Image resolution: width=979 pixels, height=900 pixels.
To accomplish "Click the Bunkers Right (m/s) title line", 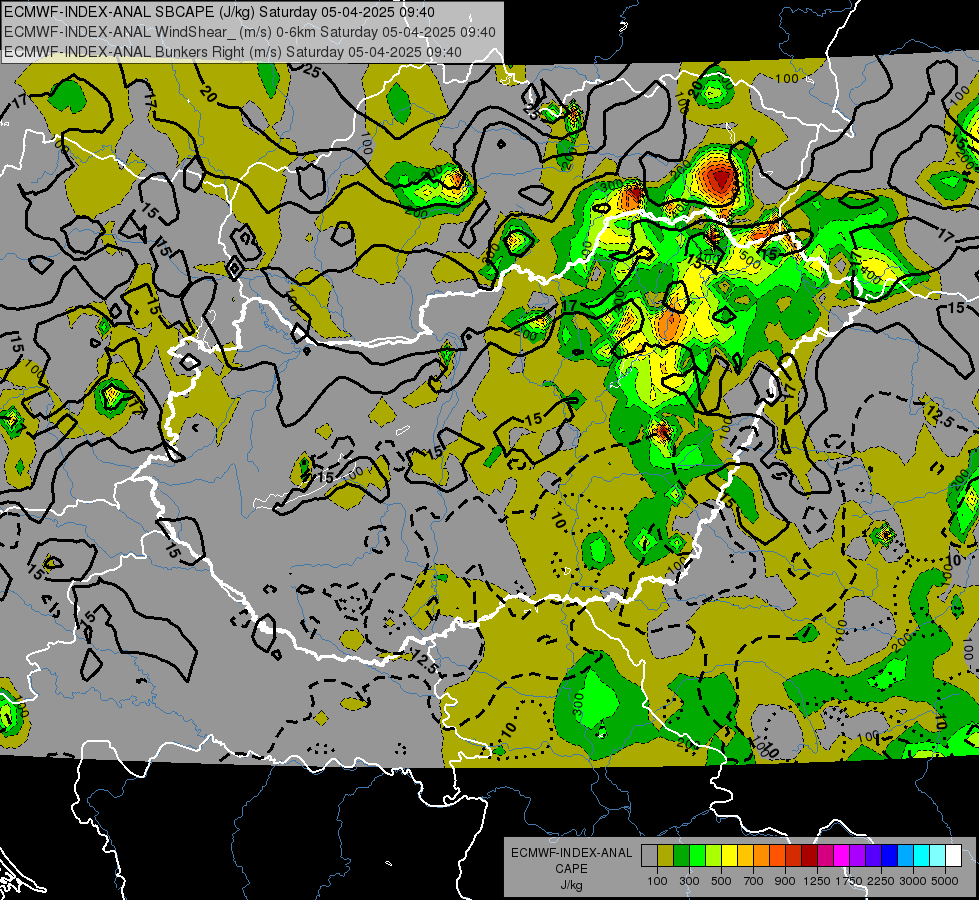I will pos(233,52).
